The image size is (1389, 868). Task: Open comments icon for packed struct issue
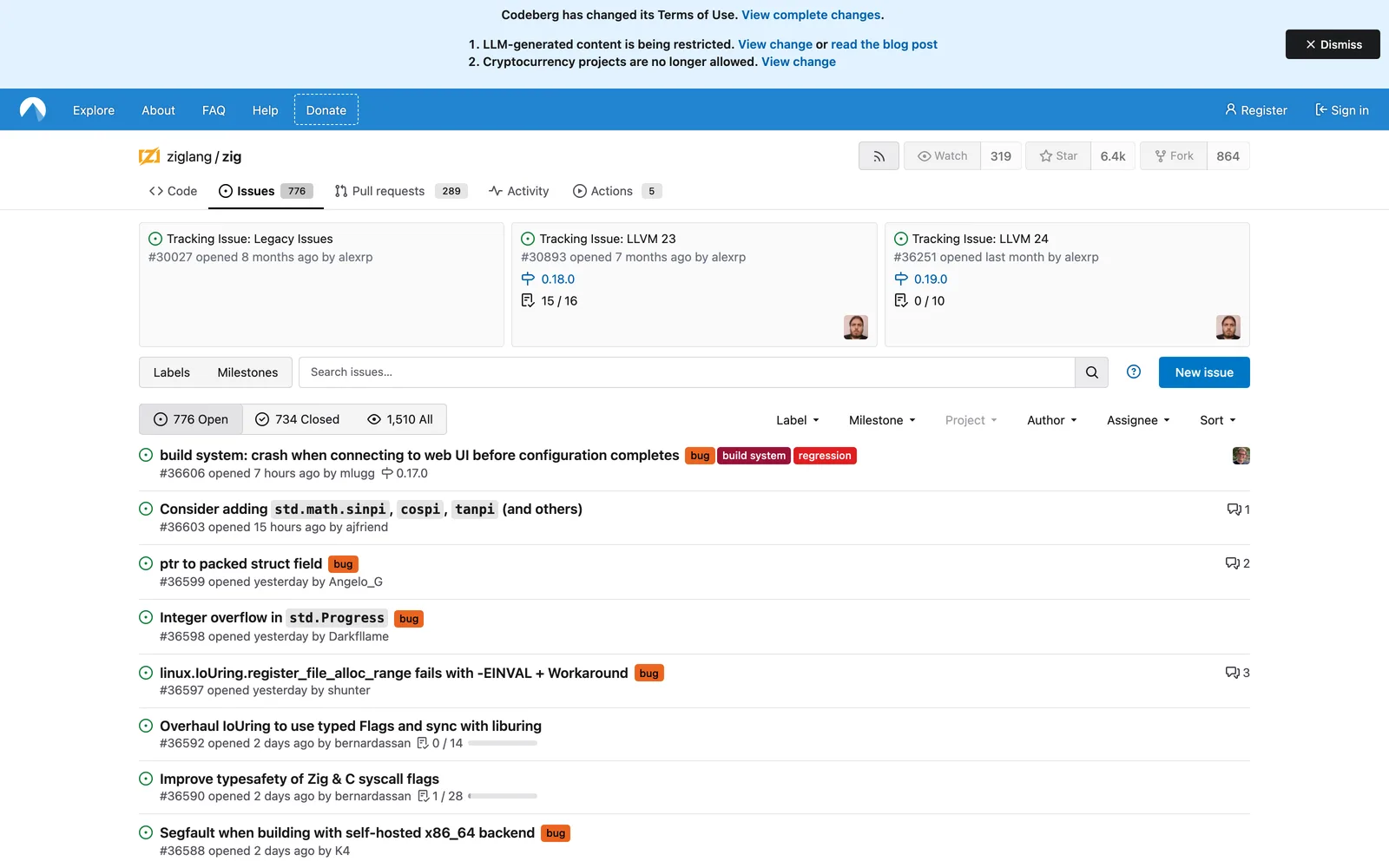click(1237, 563)
